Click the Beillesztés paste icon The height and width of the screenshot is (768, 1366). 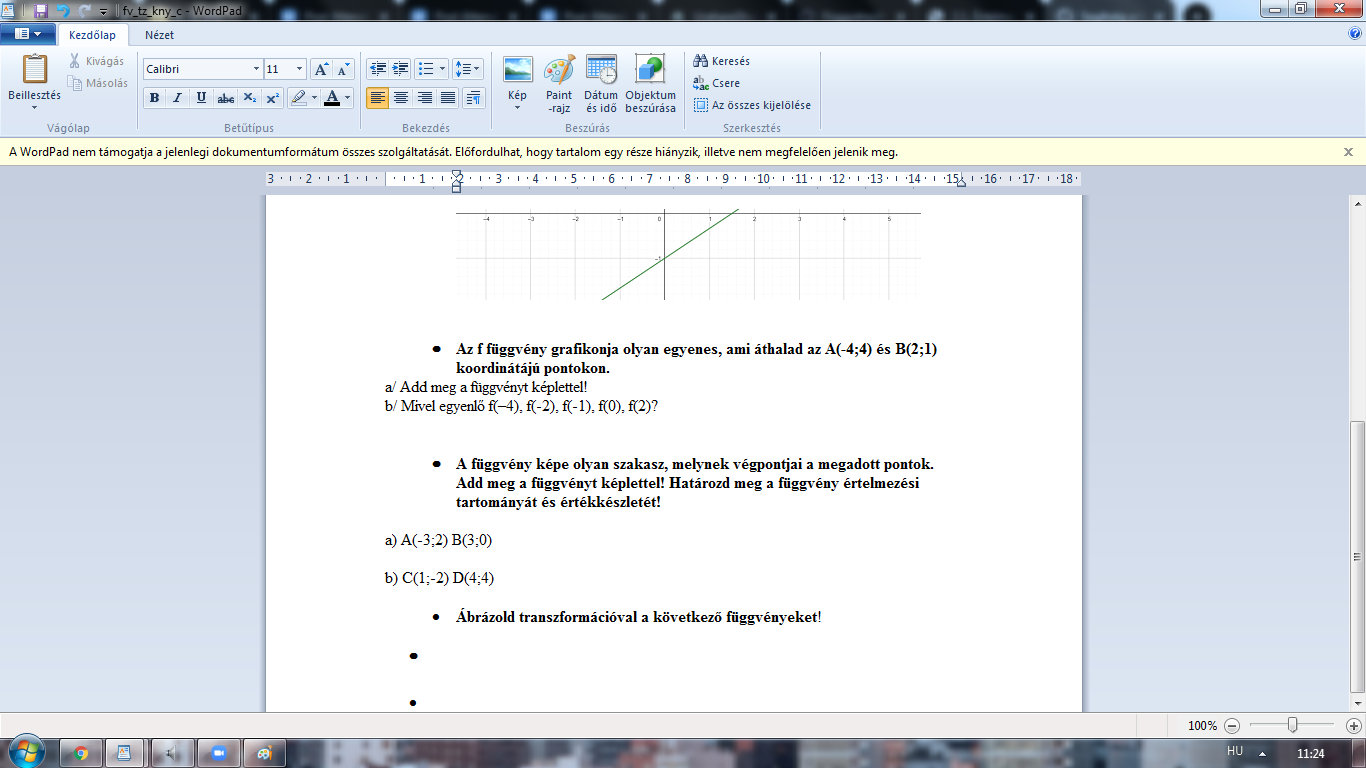pyautogui.click(x=34, y=70)
